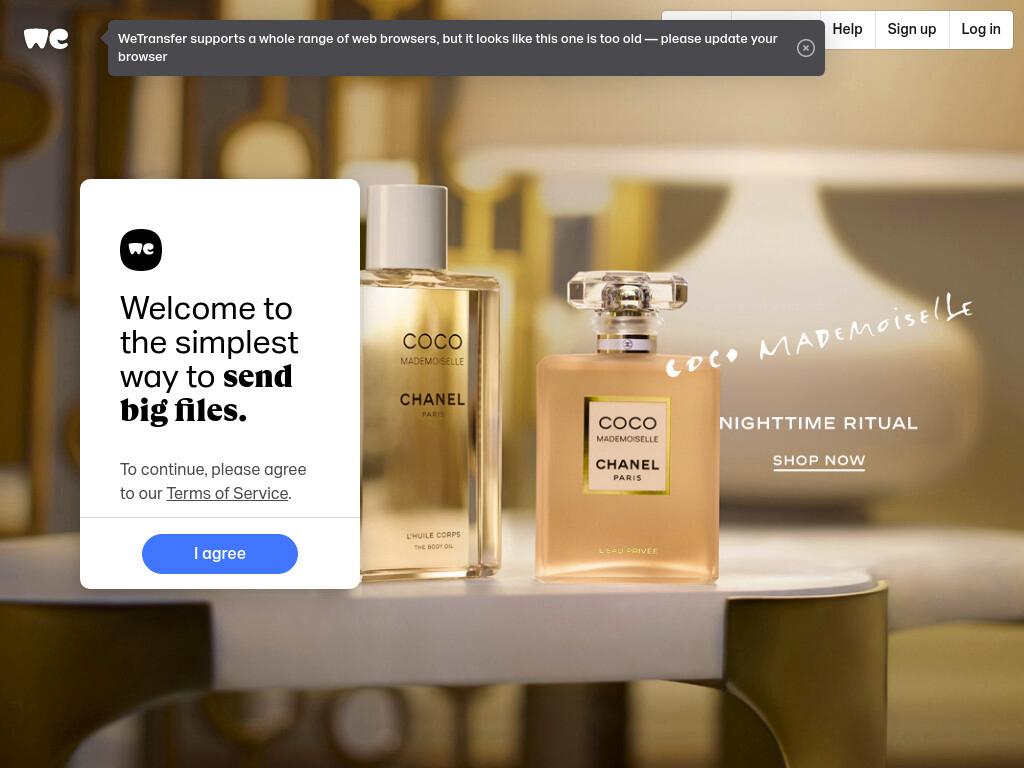Click the I agree button

tap(220, 554)
